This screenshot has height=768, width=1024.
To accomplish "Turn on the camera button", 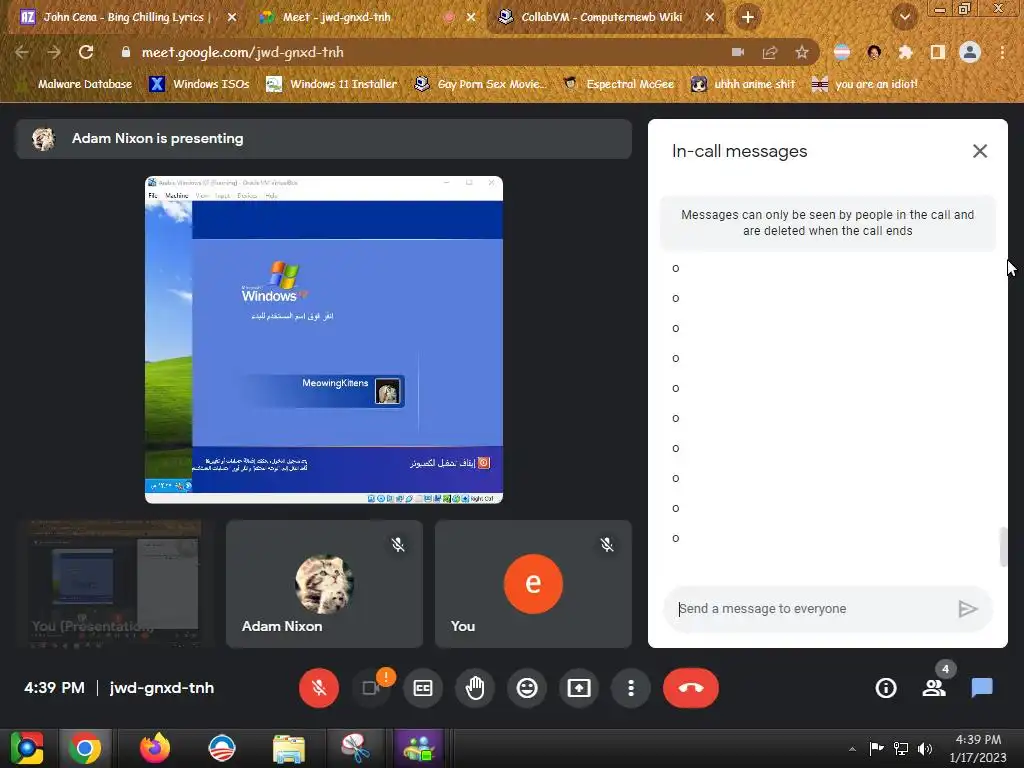I will tap(371, 688).
